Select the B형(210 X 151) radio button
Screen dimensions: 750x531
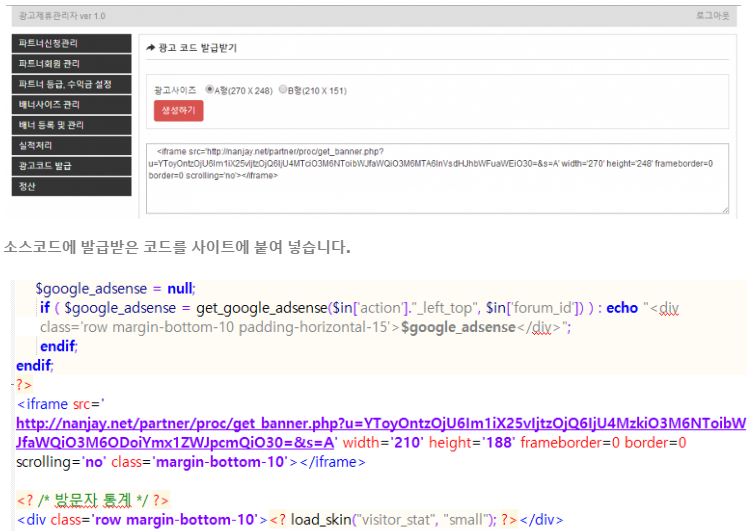[x=283, y=89]
